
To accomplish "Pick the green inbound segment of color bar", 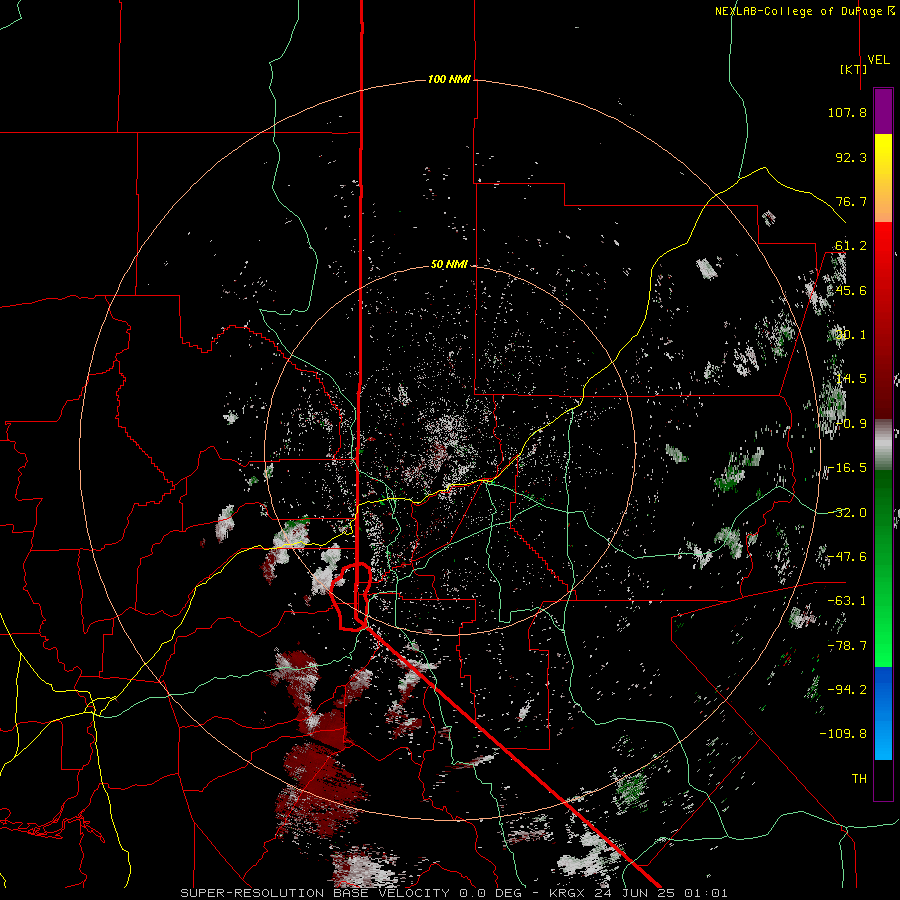I will [883, 568].
